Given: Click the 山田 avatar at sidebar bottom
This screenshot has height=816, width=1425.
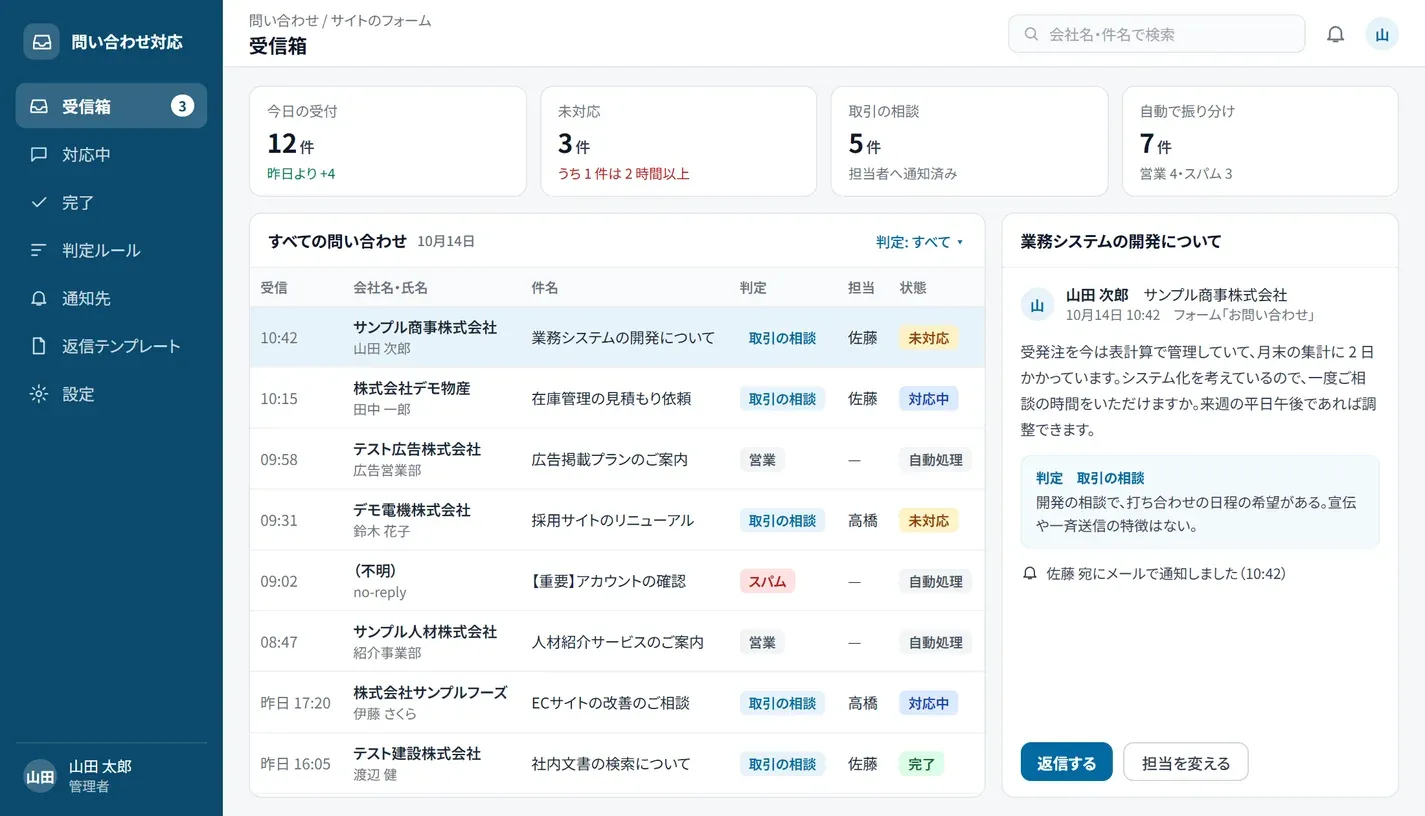Looking at the screenshot, I should click(40, 776).
